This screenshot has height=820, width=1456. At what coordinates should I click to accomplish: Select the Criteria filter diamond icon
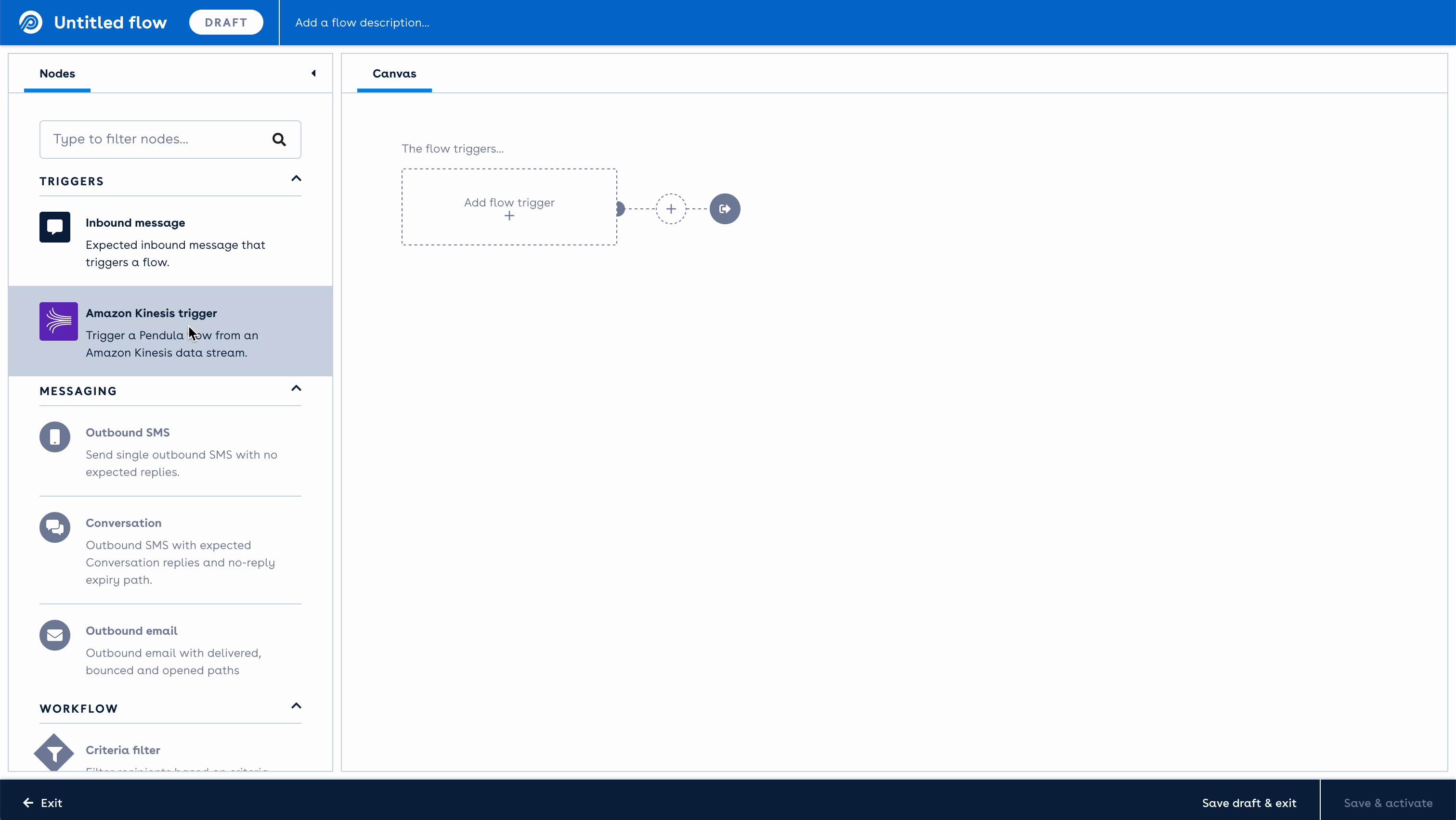tap(54, 753)
